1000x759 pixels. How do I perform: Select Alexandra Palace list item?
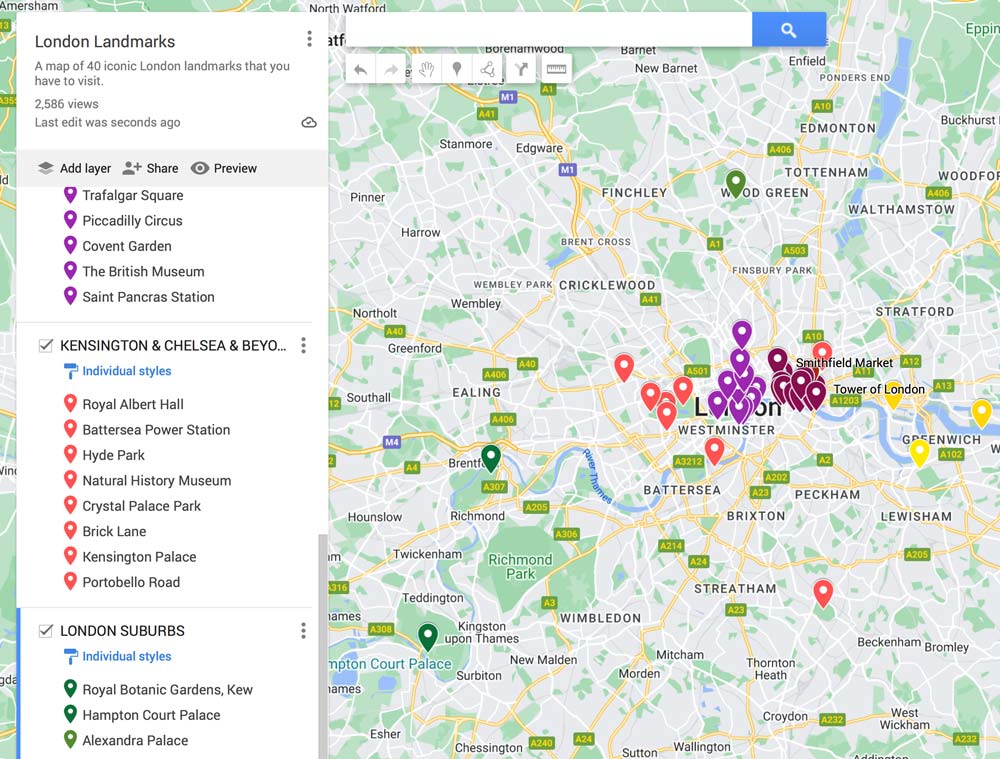135,741
